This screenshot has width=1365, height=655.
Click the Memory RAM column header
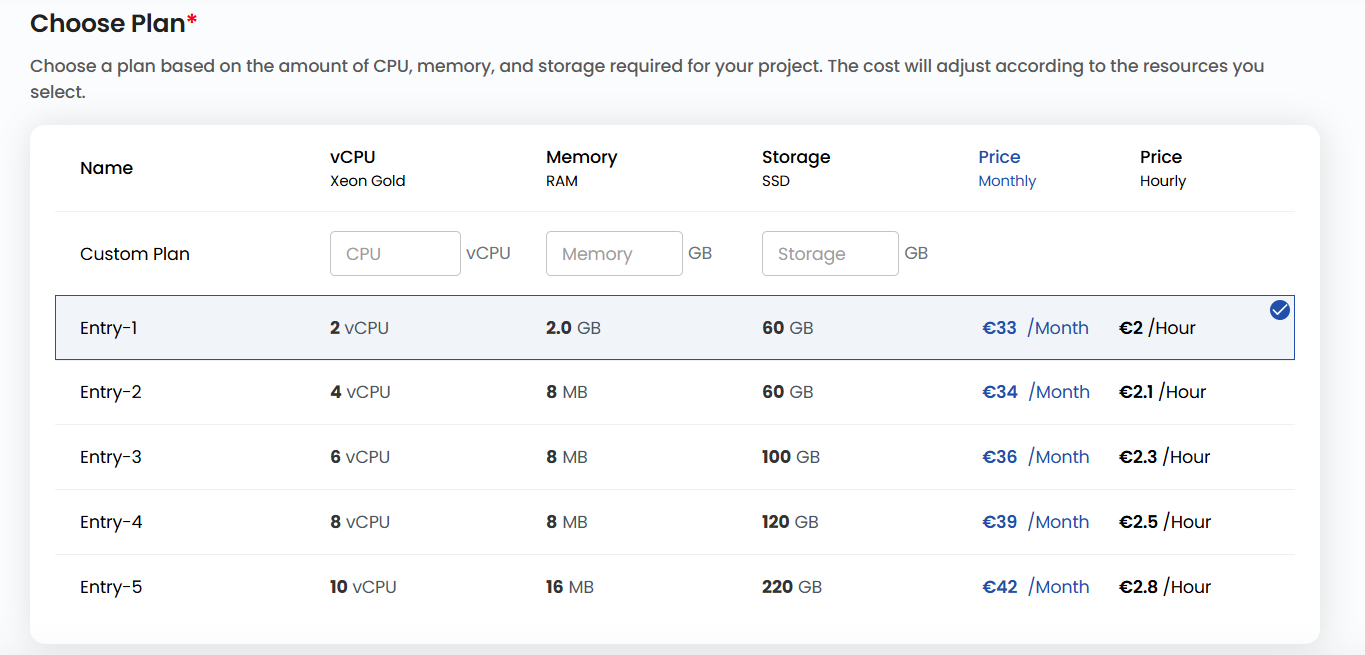point(581,168)
